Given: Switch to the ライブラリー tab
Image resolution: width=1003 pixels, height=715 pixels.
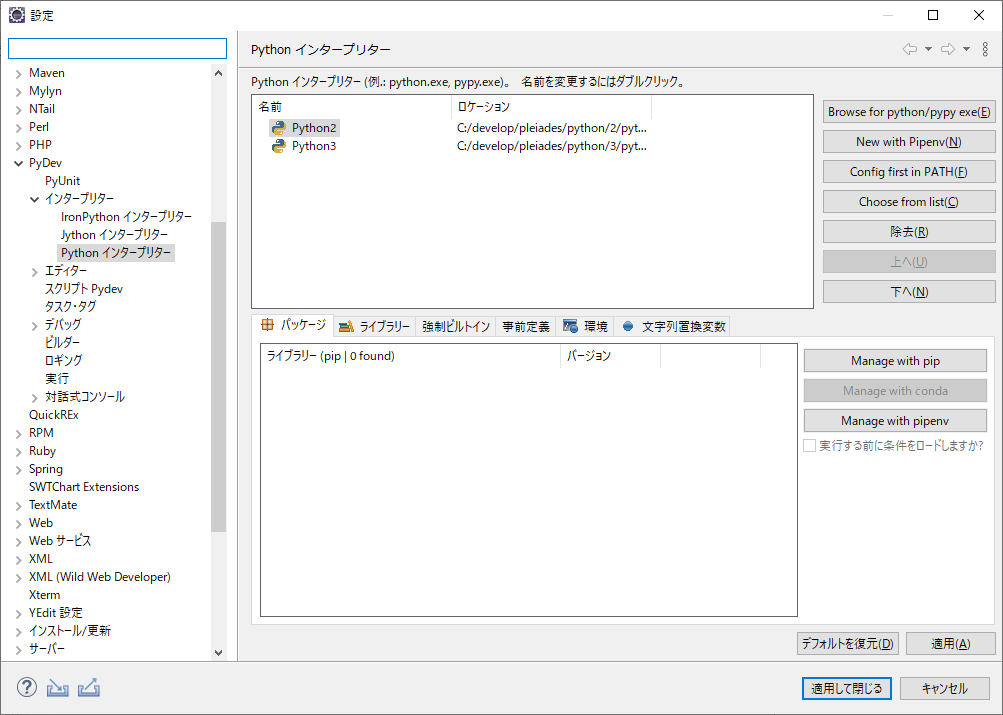Looking at the screenshot, I should click(375, 326).
